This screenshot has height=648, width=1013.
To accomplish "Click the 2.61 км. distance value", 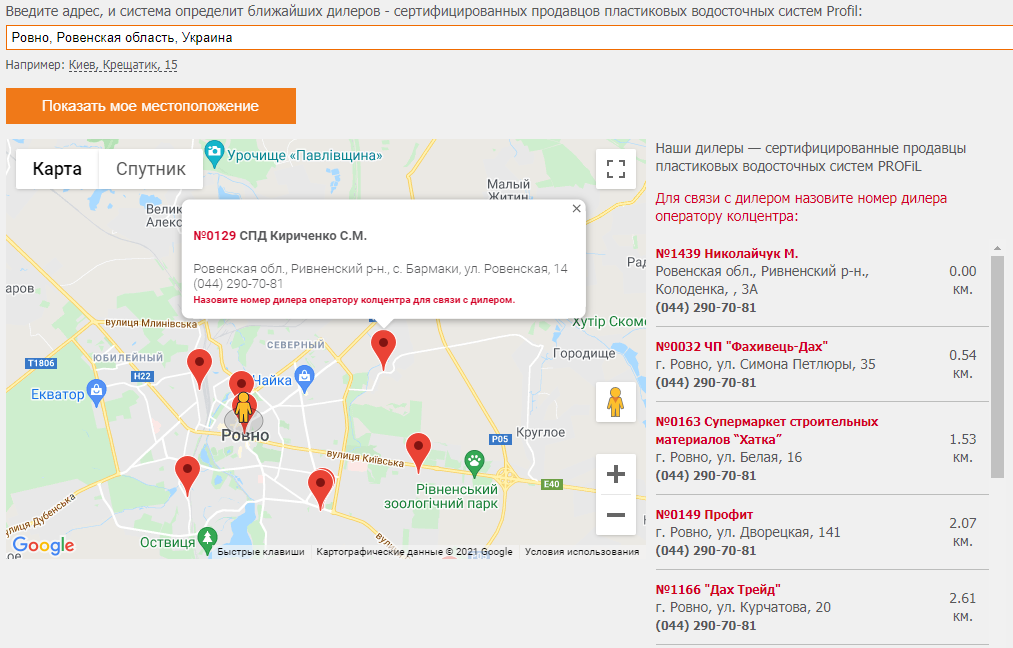I will (x=963, y=607).
